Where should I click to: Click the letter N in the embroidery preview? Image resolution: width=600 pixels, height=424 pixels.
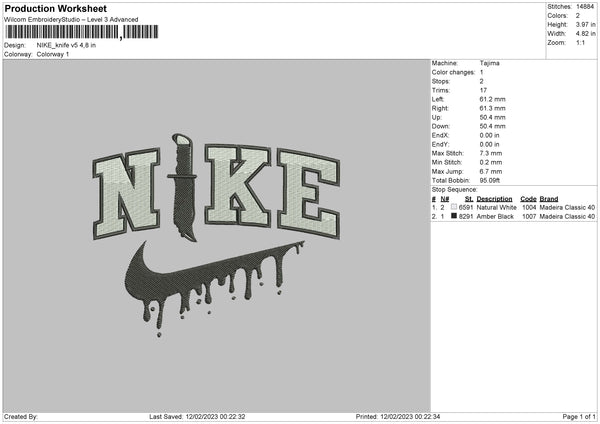pos(126,193)
